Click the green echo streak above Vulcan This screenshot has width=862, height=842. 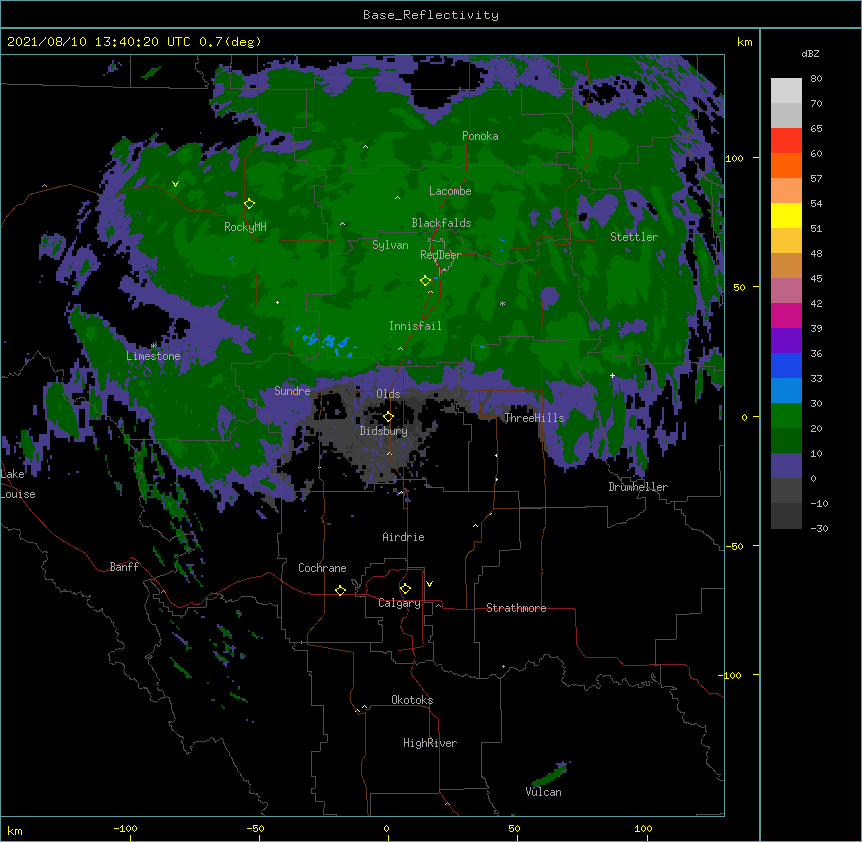550,775
